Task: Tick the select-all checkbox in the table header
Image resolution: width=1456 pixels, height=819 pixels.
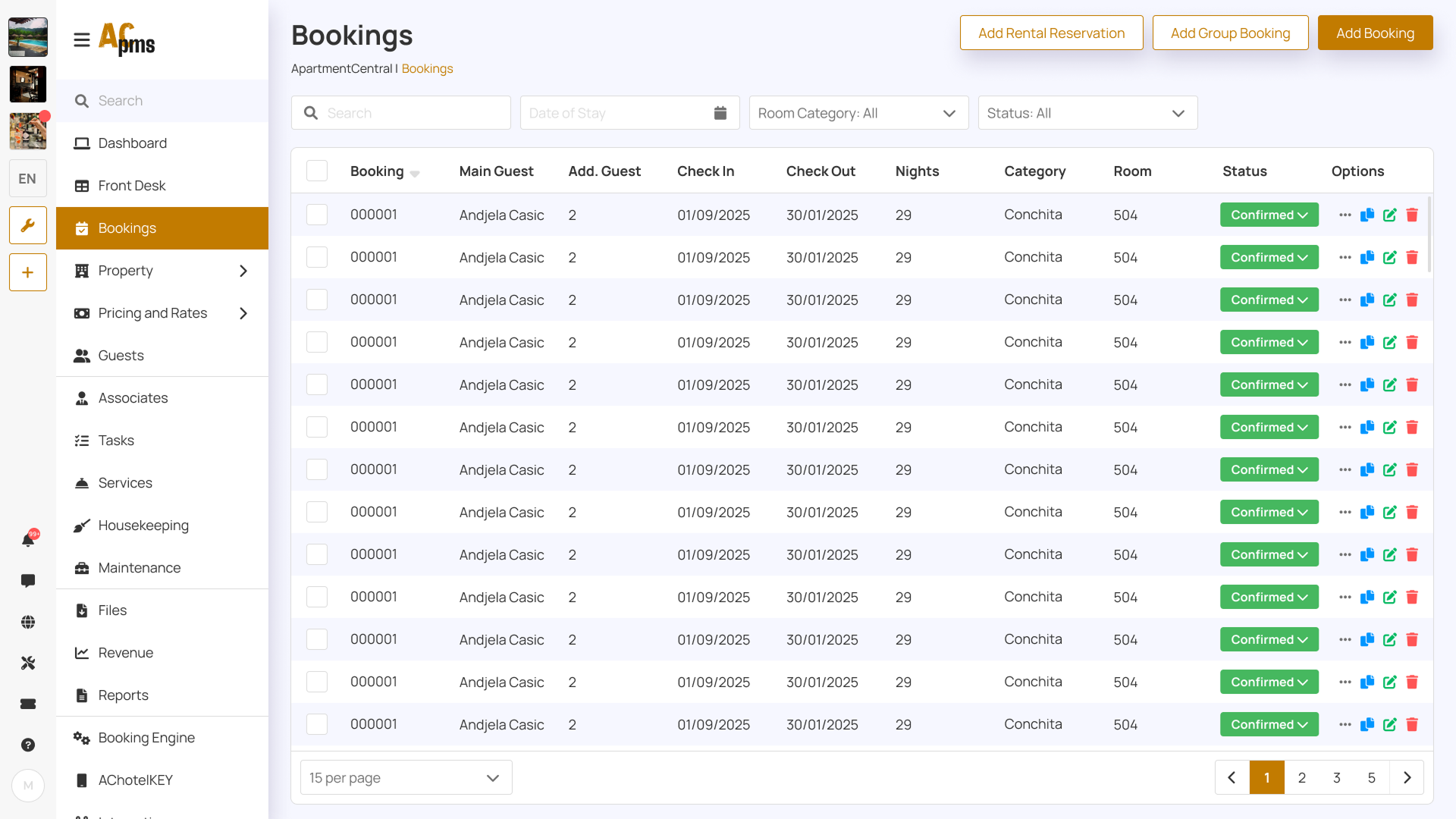Action: coord(317,171)
